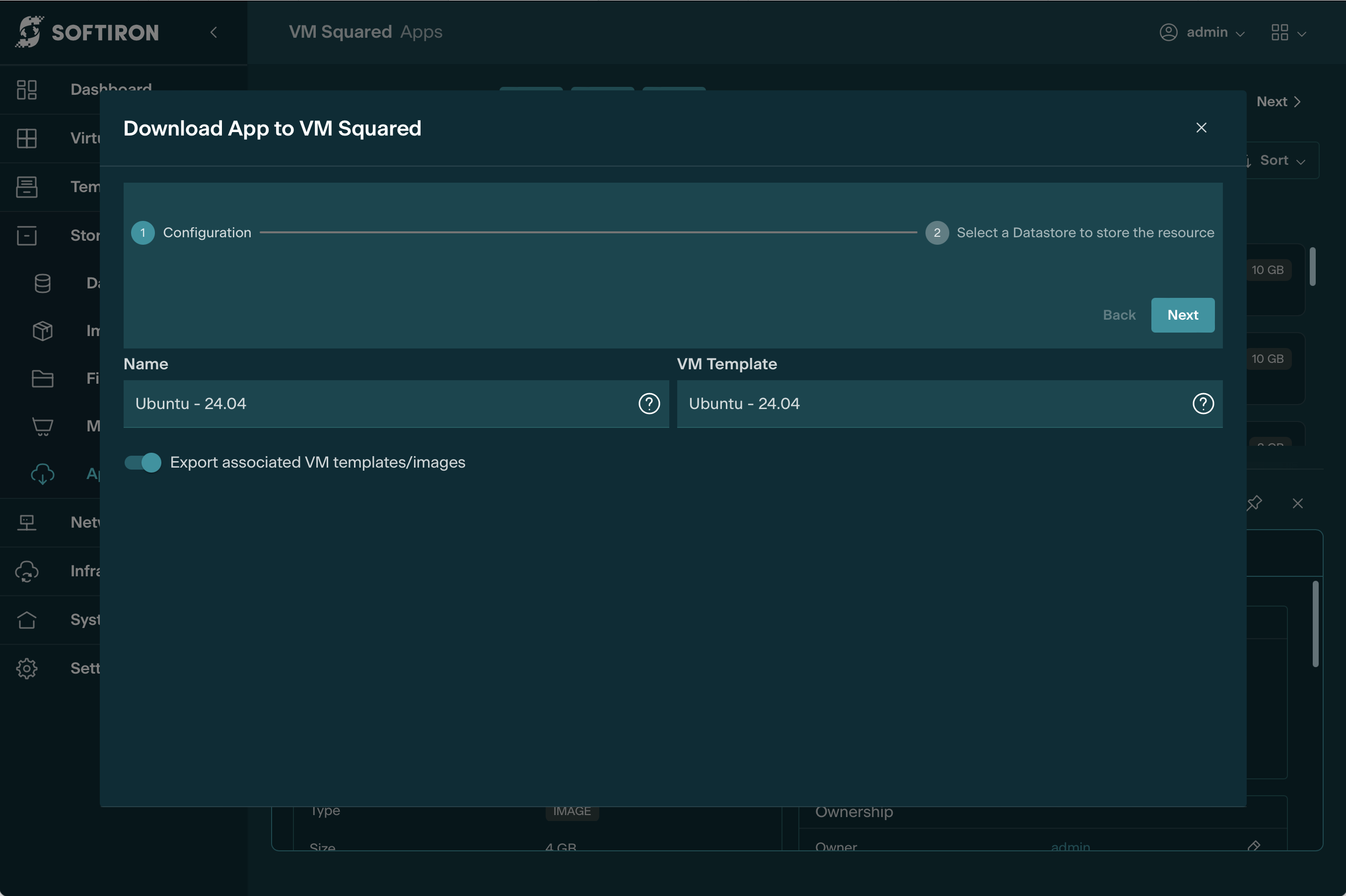Click help icon in VM Template field
The height and width of the screenshot is (896, 1346).
(x=1203, y=404)
